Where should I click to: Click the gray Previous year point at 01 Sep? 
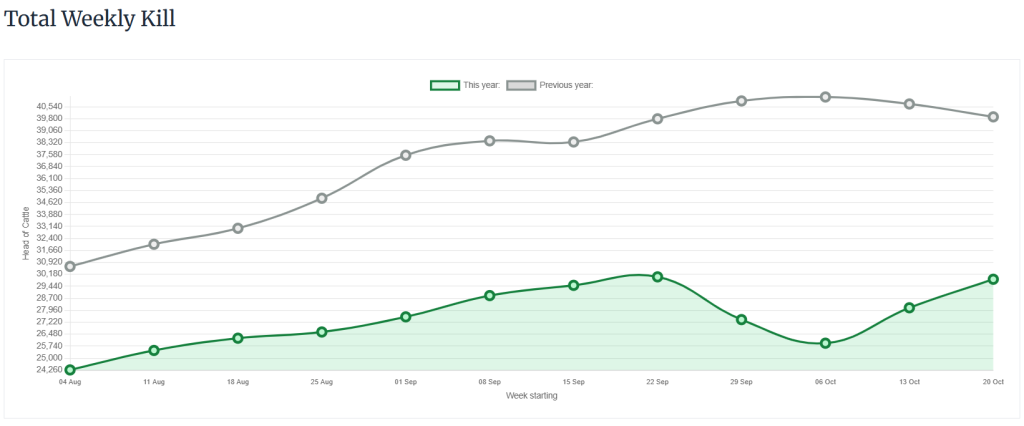point(406,155)
